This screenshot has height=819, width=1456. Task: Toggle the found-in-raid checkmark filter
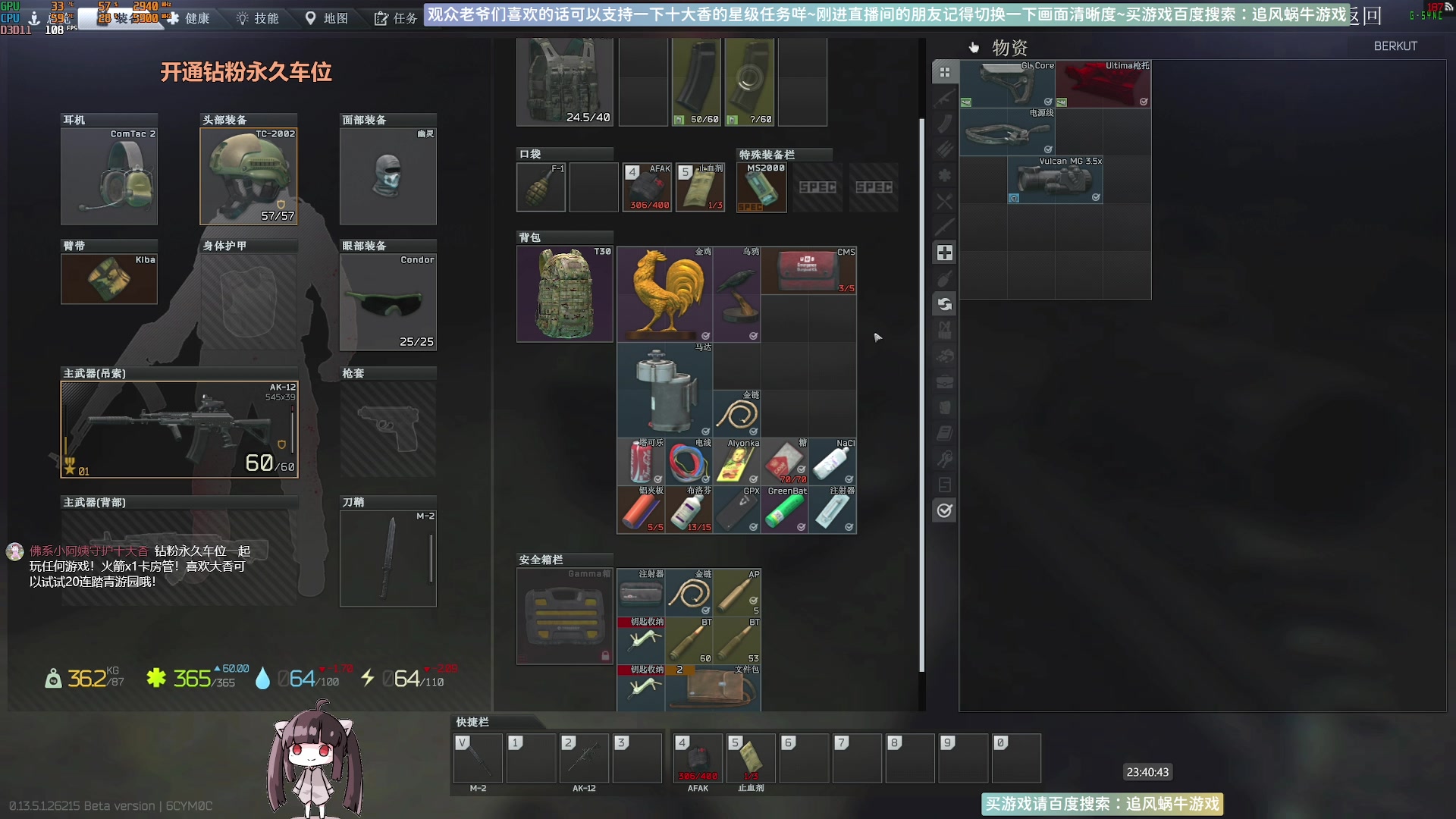pos(944,510)
